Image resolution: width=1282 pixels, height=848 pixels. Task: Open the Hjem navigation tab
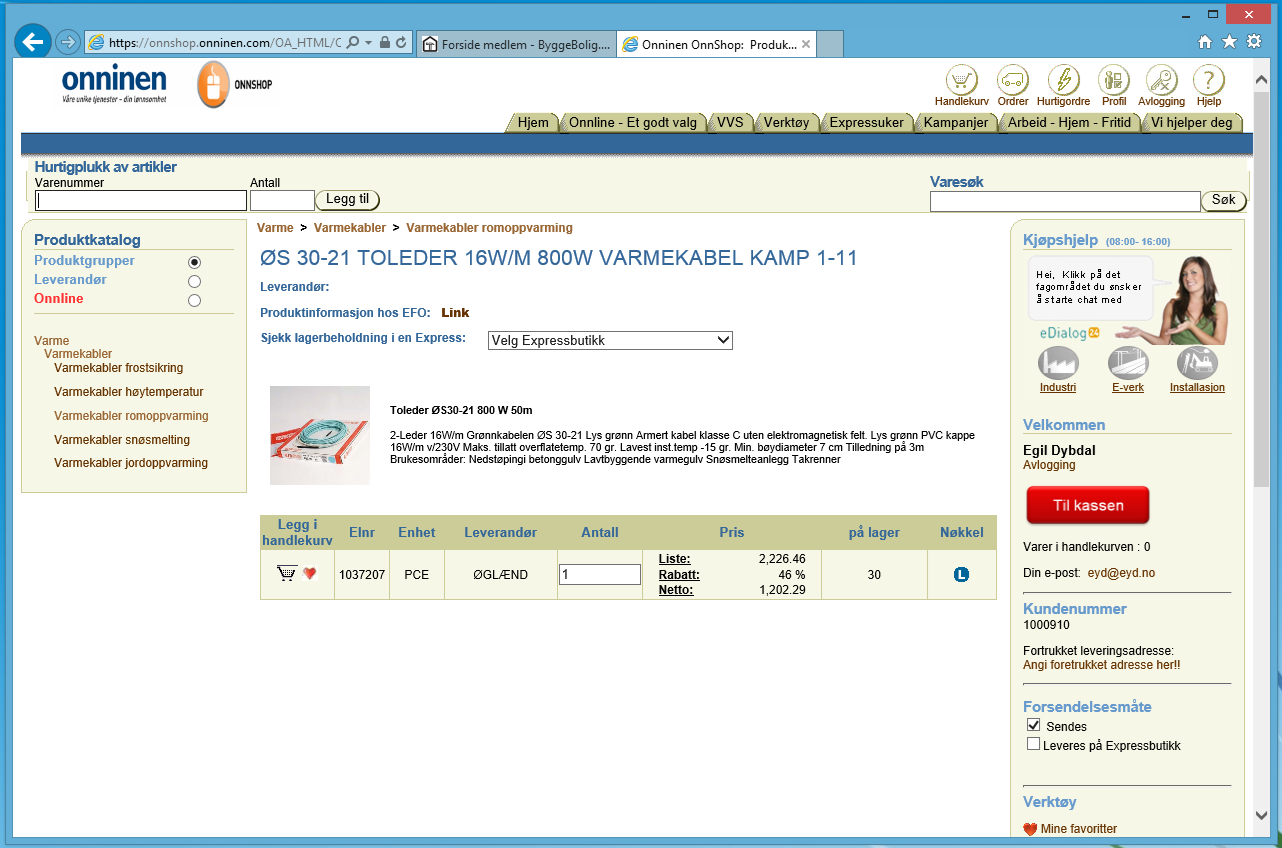533,122
